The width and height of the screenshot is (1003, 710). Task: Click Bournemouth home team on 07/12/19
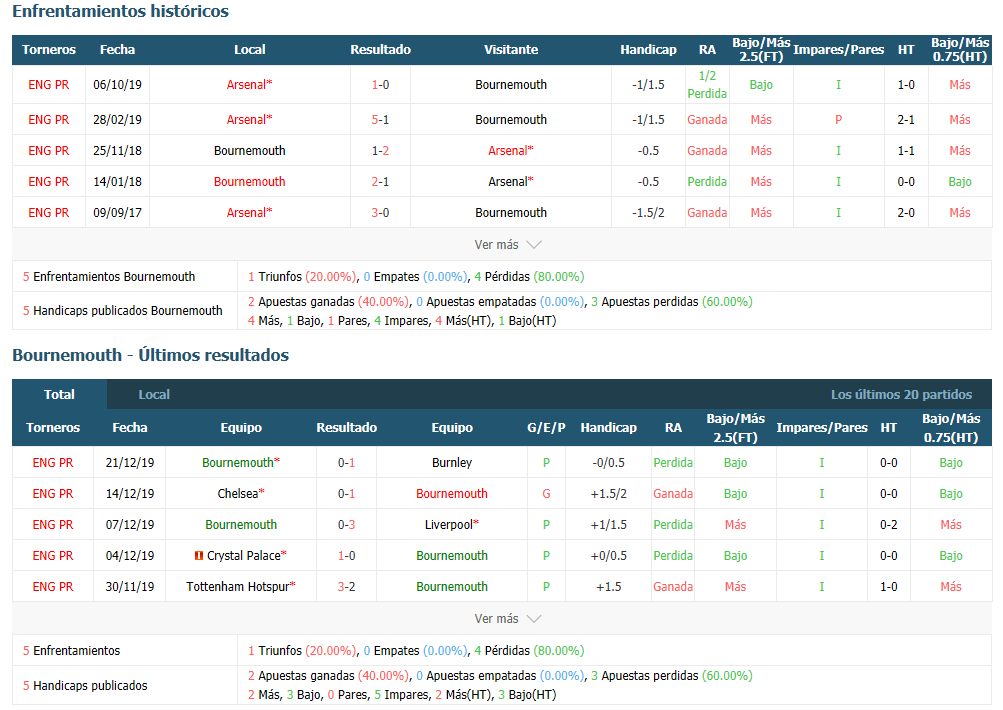(241, 525)
